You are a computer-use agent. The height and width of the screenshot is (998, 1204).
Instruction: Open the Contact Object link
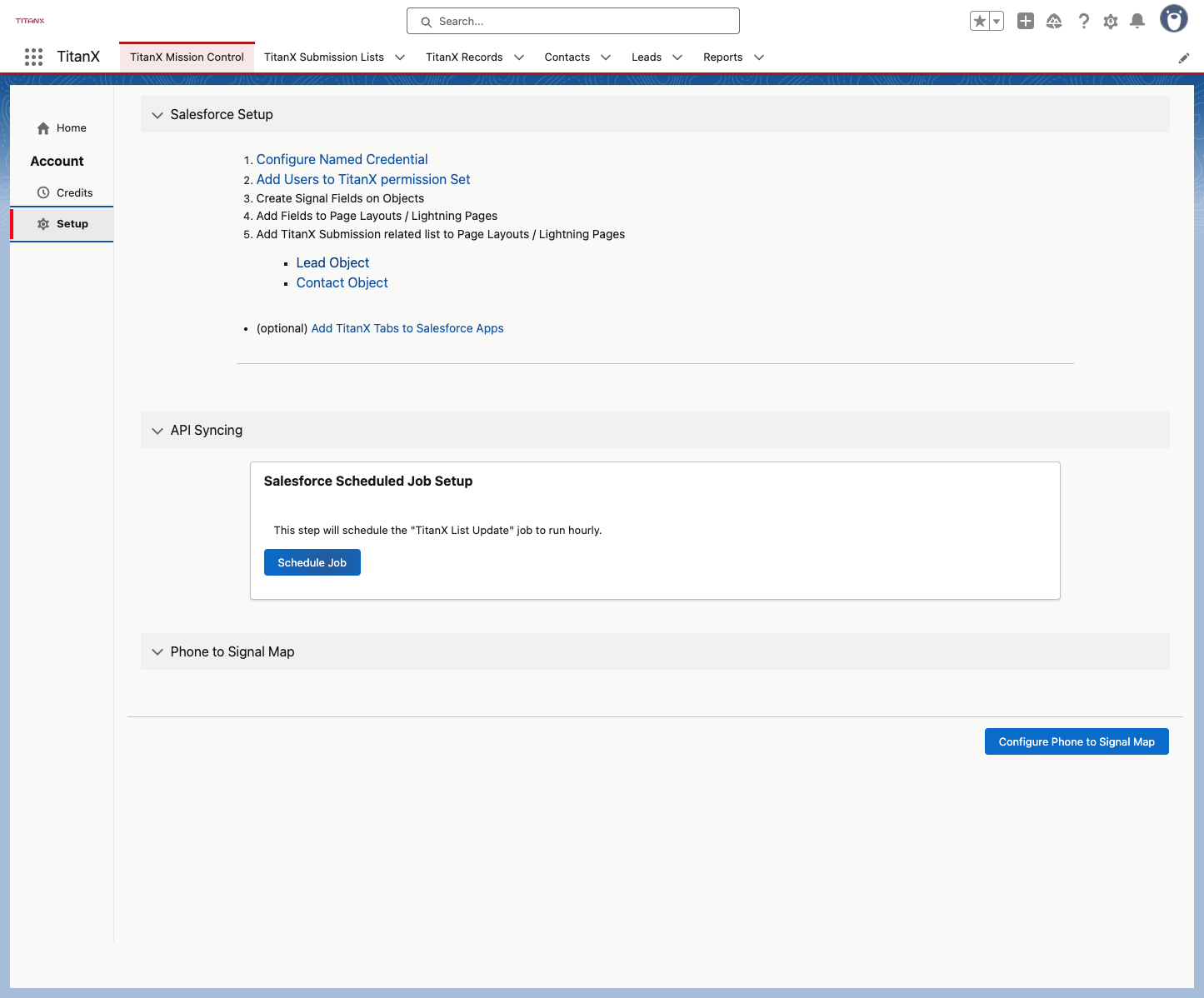[342, 282]
